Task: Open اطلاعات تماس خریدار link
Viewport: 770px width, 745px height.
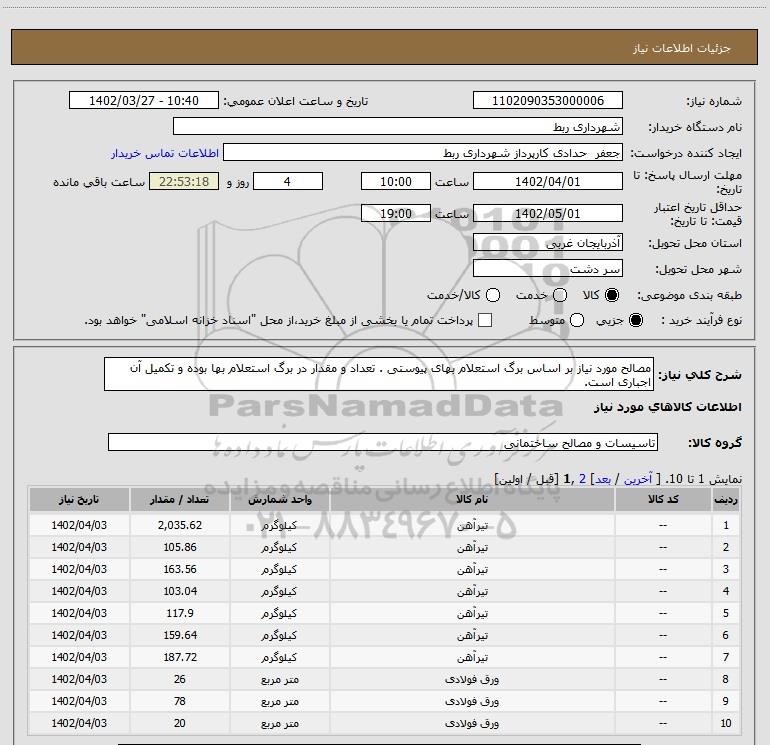Action: (165, 153)
